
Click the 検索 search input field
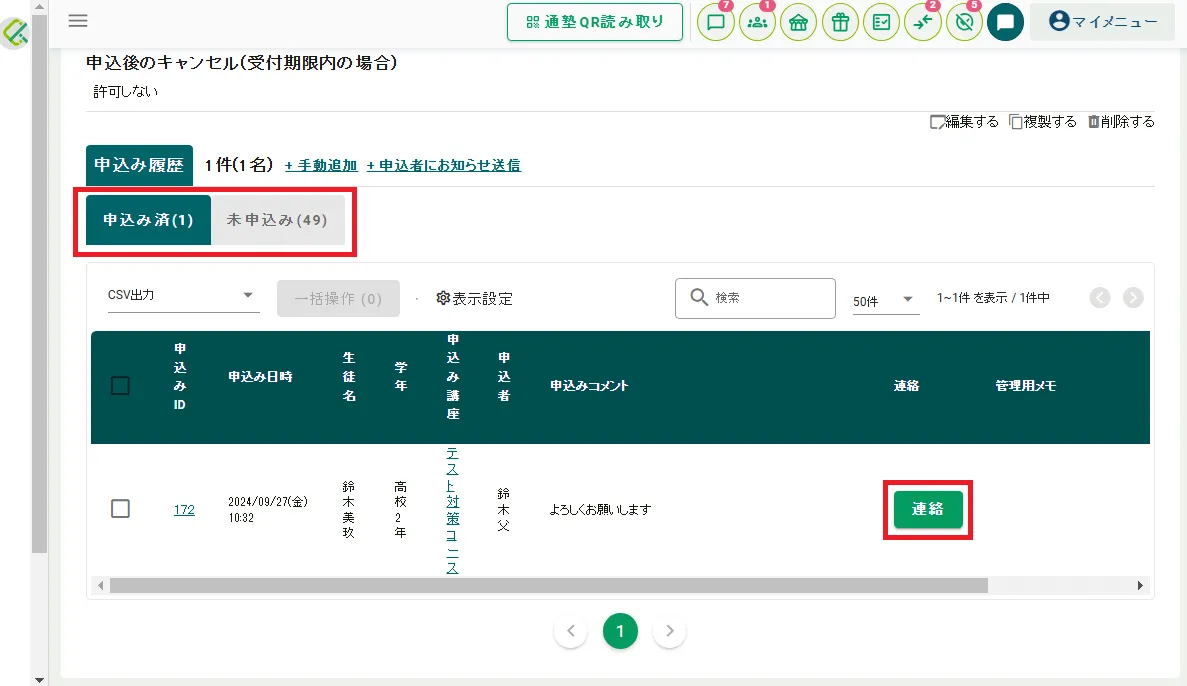click(x=756, y=298)
